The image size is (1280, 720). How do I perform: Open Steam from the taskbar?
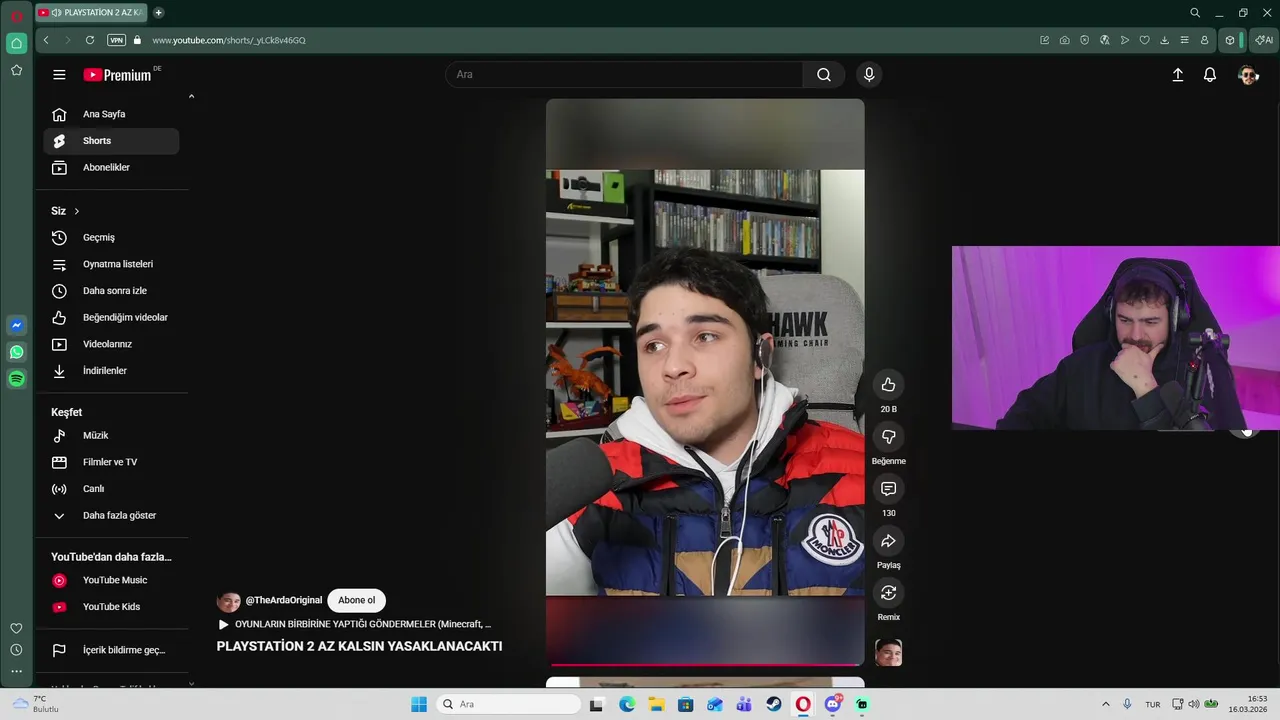tap(774, 704)
